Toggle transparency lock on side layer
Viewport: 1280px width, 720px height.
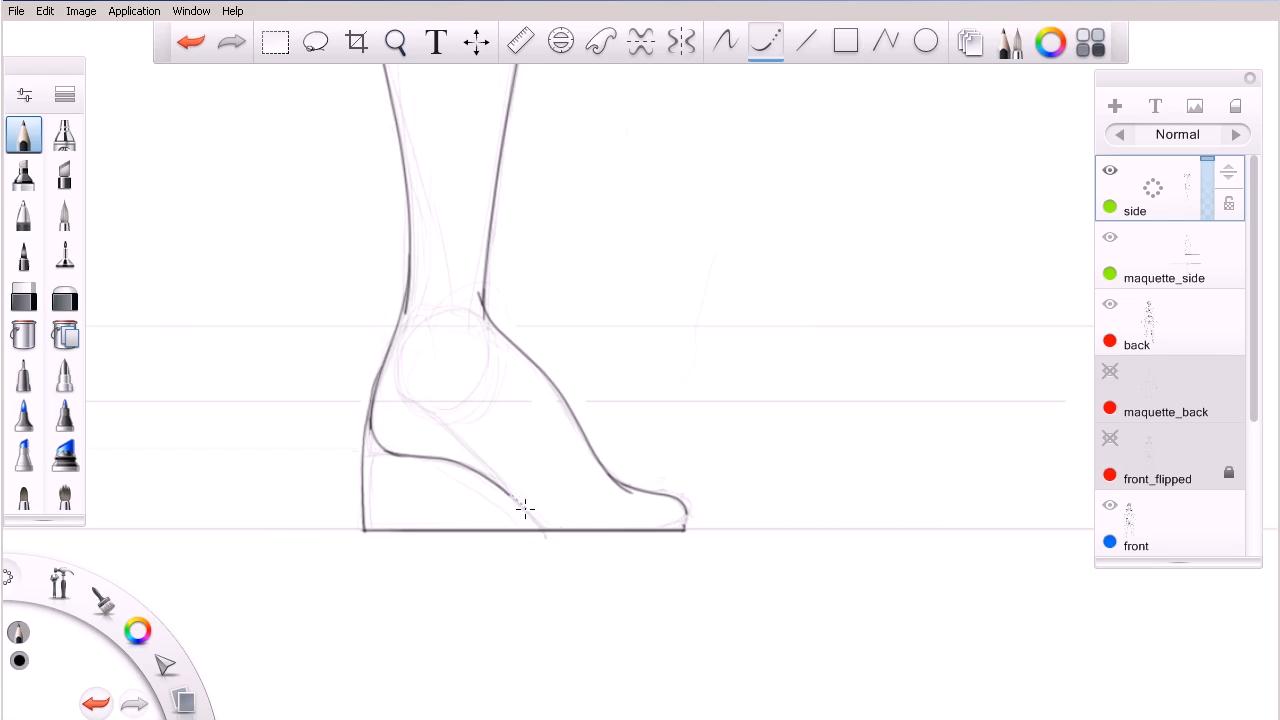[x=1229, y=204]
